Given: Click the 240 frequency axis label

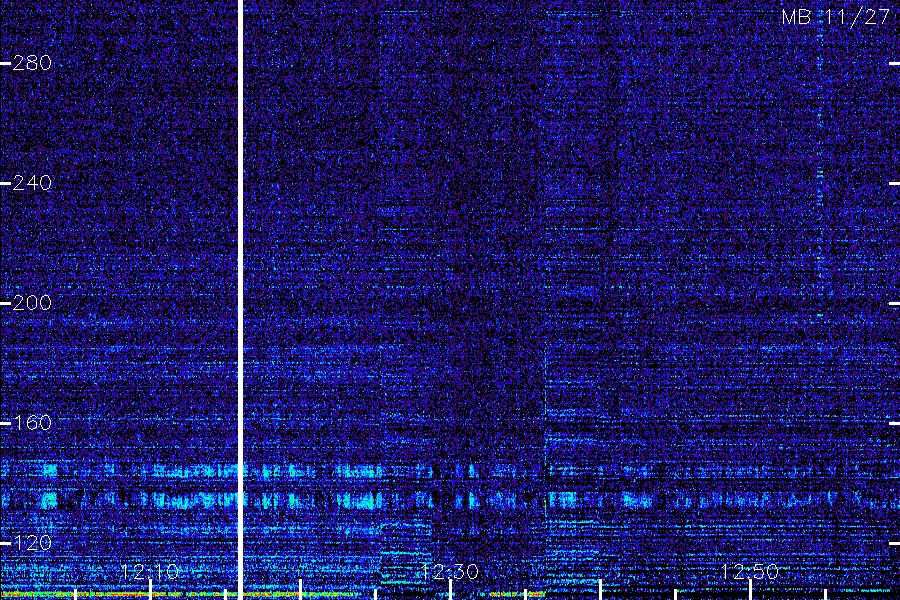Looking at the screenshot, I should (x=32, y=183).
